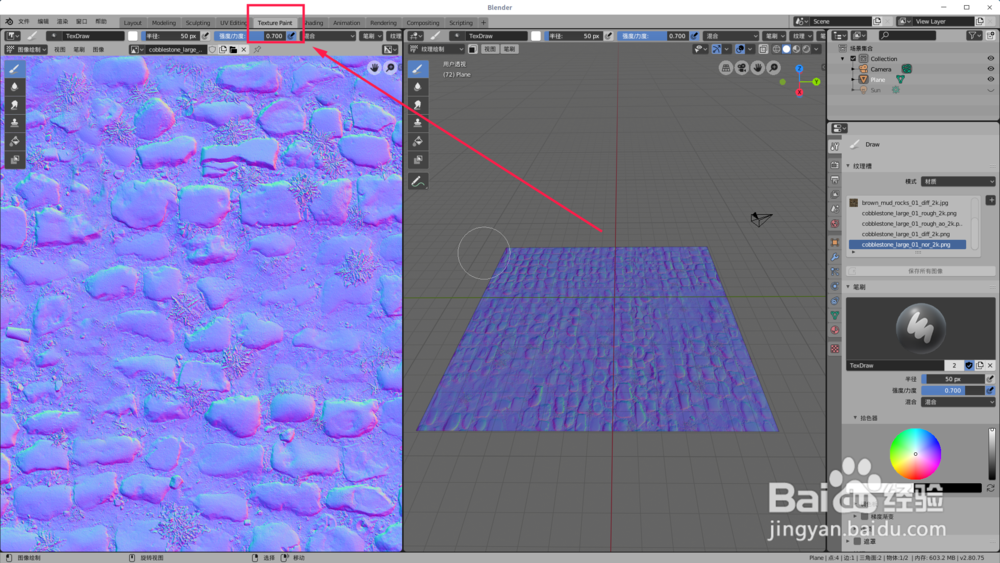Open the folder icon to load image
Image resolution: width=1000 pixels, height=563 pixels.
pos(233,49)
